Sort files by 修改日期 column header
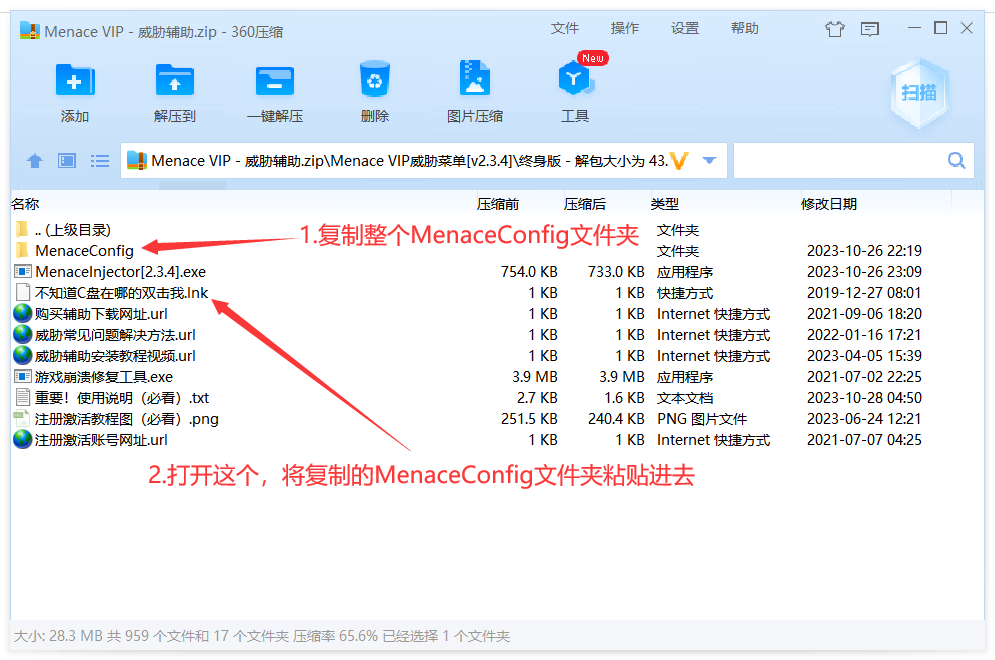Viewport: 995px width, 660px height. pos(829,204)
